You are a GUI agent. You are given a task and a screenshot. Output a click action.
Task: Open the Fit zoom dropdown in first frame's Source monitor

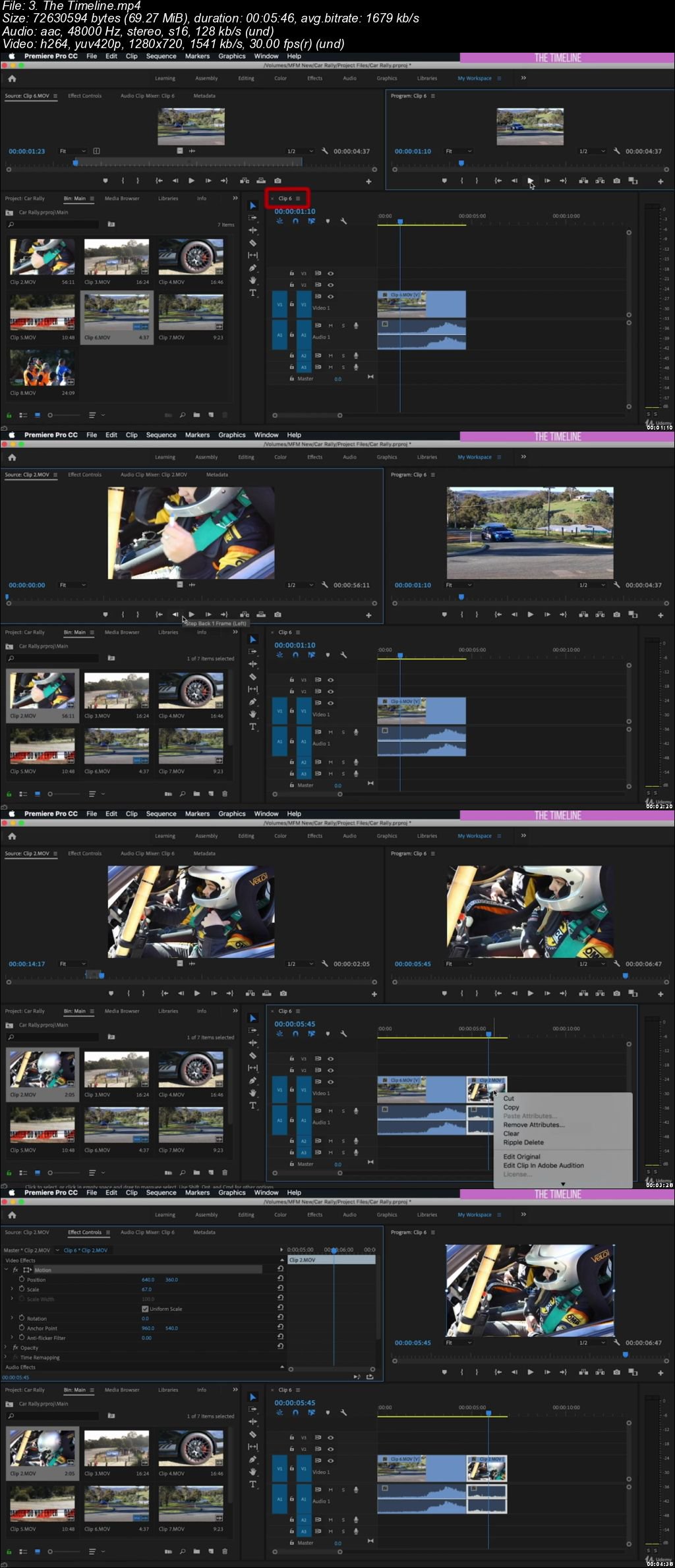[x=73, y=151]
